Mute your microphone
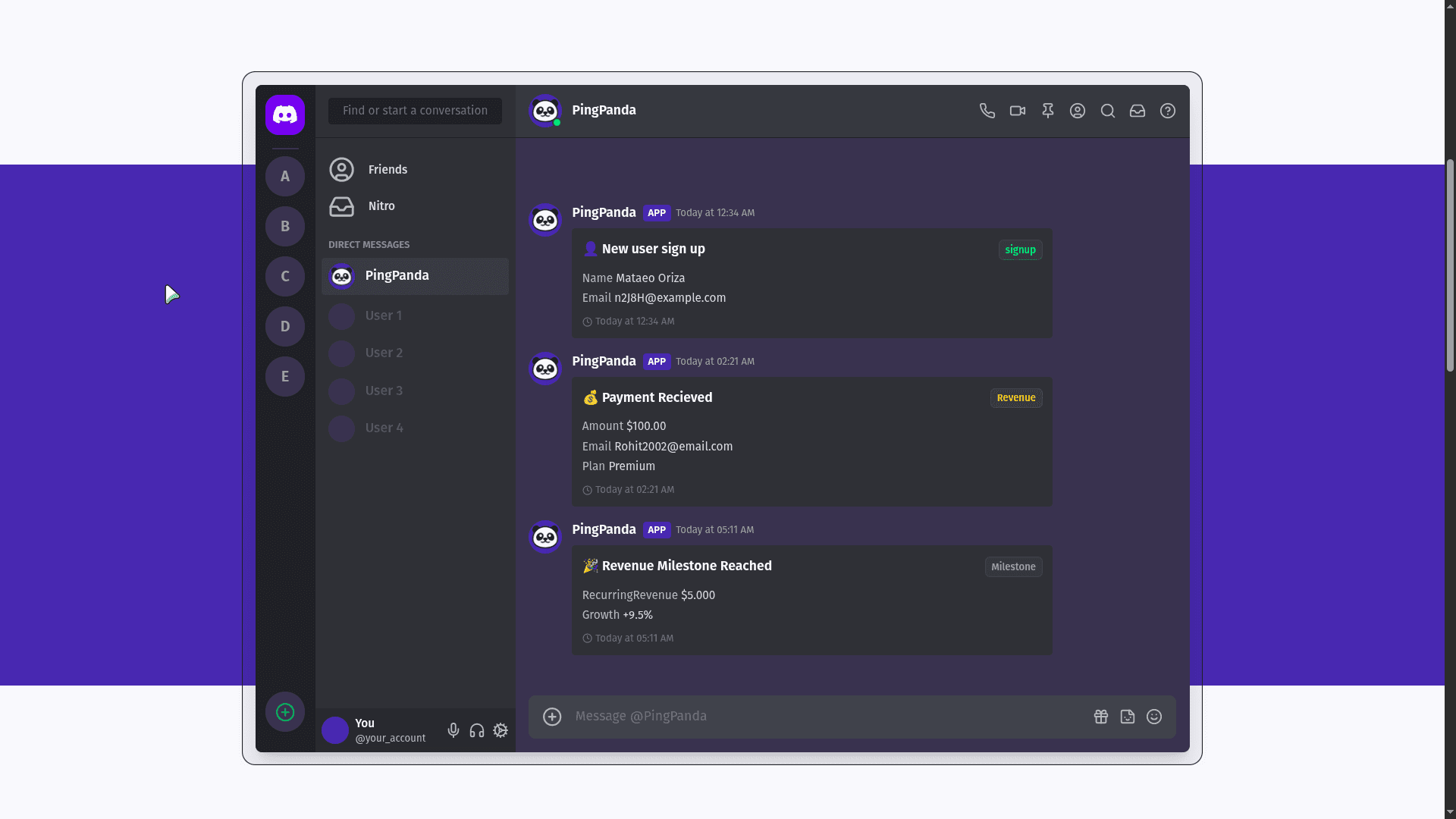The width and height of the screenshot is (1456, 819). [453, 730]
